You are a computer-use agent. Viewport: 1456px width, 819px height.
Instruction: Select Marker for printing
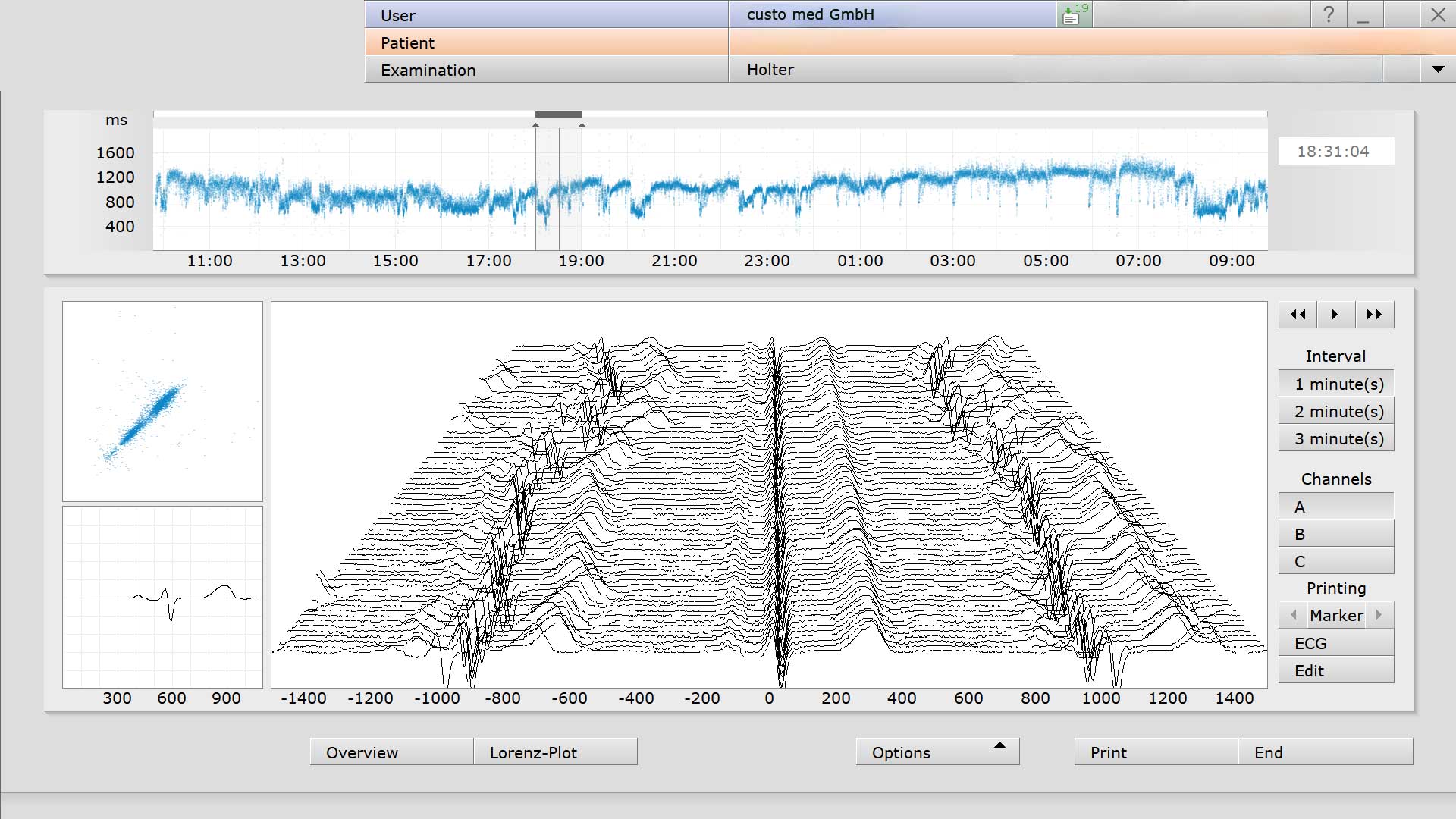coord(1336,615)
